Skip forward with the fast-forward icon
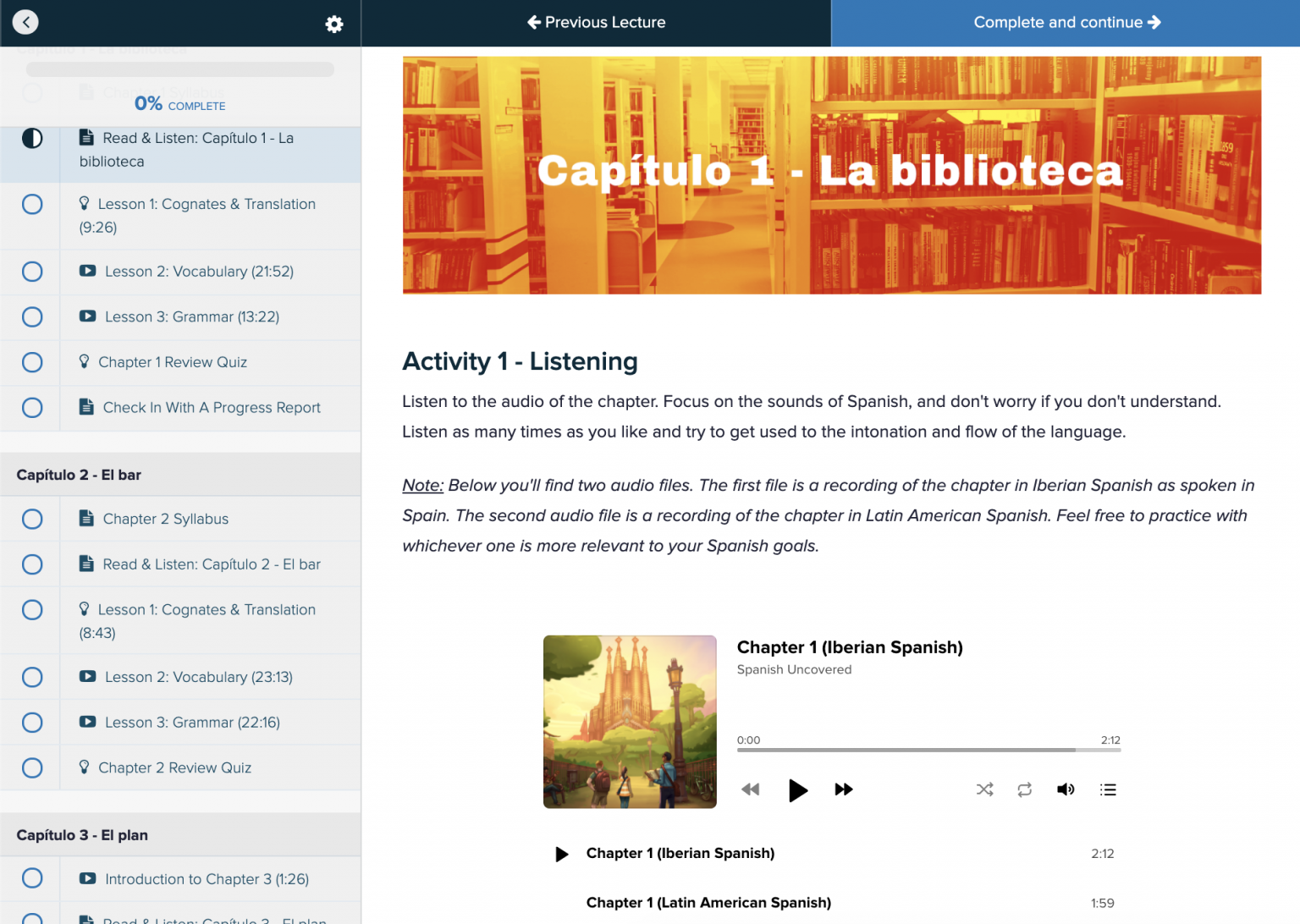1300x924 pixels. [844, 789]
